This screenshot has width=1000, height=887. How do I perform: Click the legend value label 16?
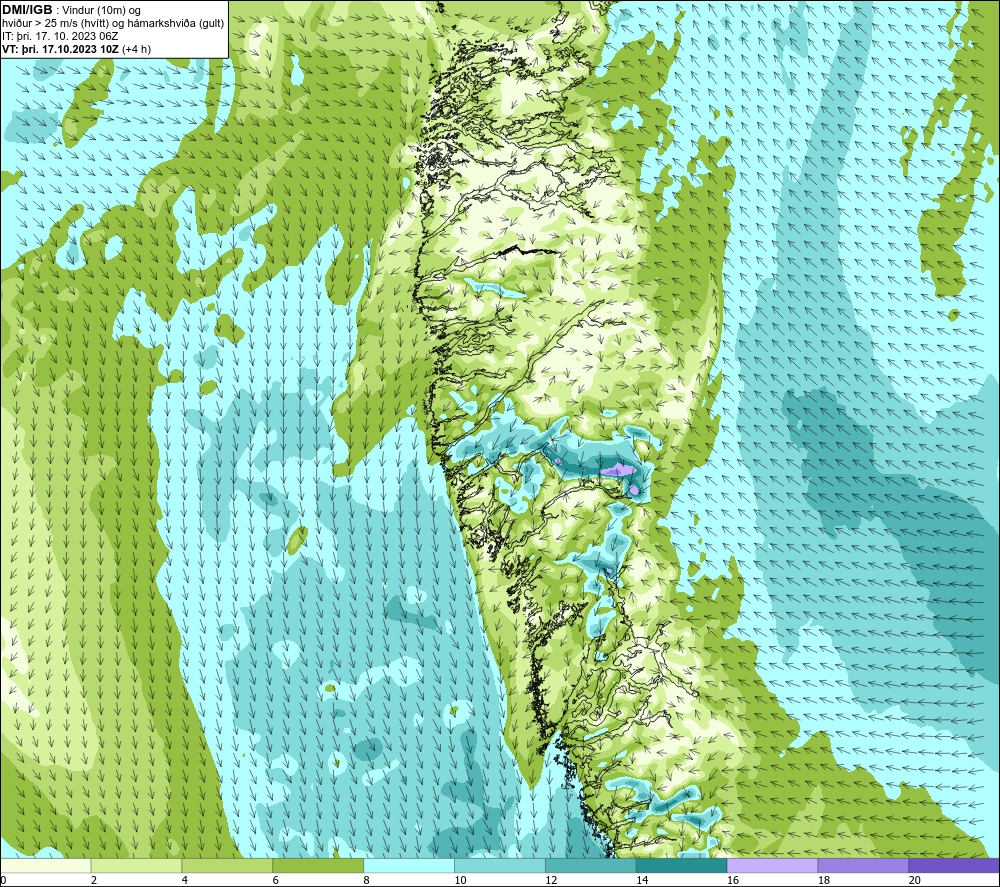(733, 880)
